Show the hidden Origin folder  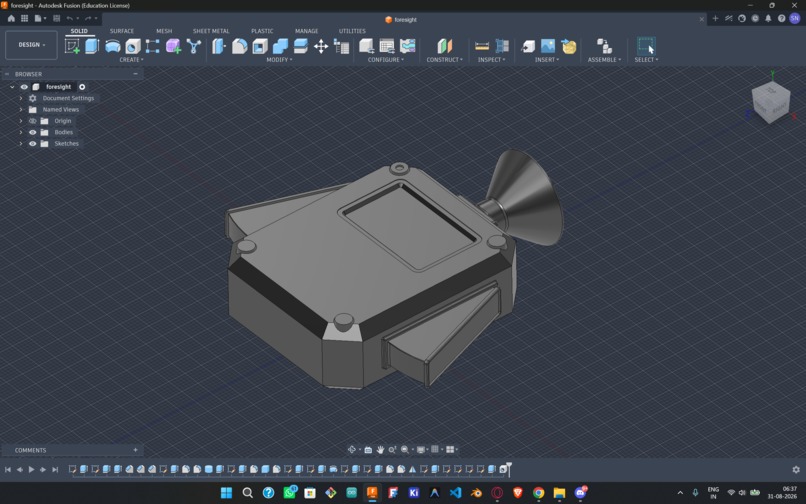point(32,121)
